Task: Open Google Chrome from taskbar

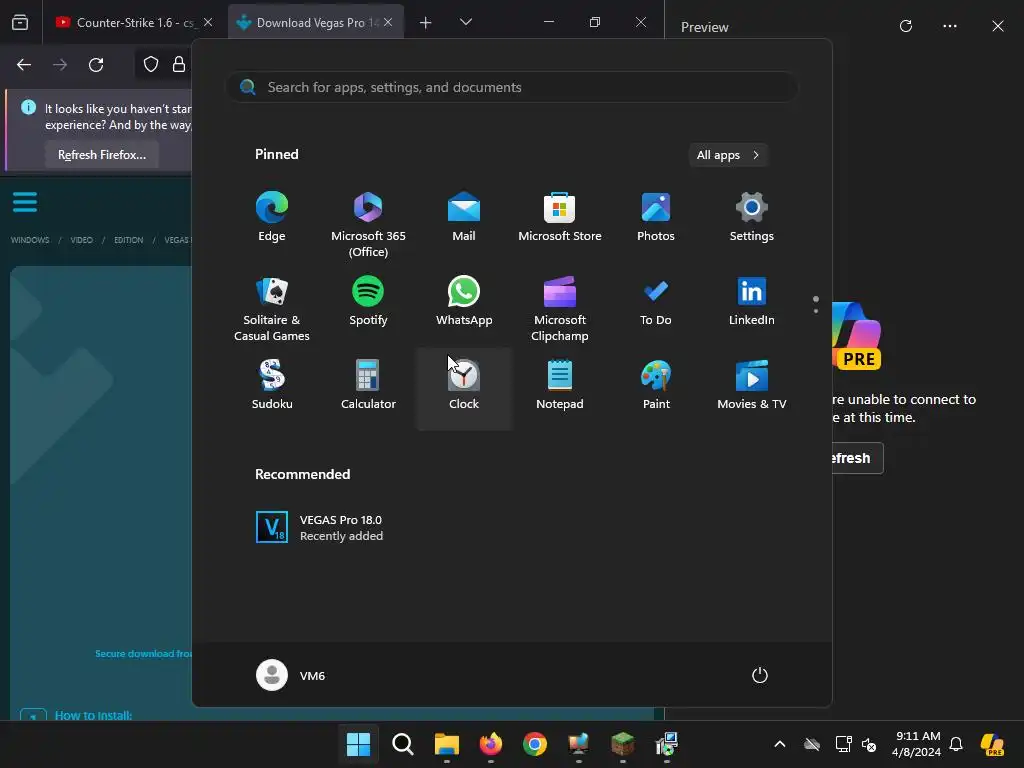Action: (535, 744)
